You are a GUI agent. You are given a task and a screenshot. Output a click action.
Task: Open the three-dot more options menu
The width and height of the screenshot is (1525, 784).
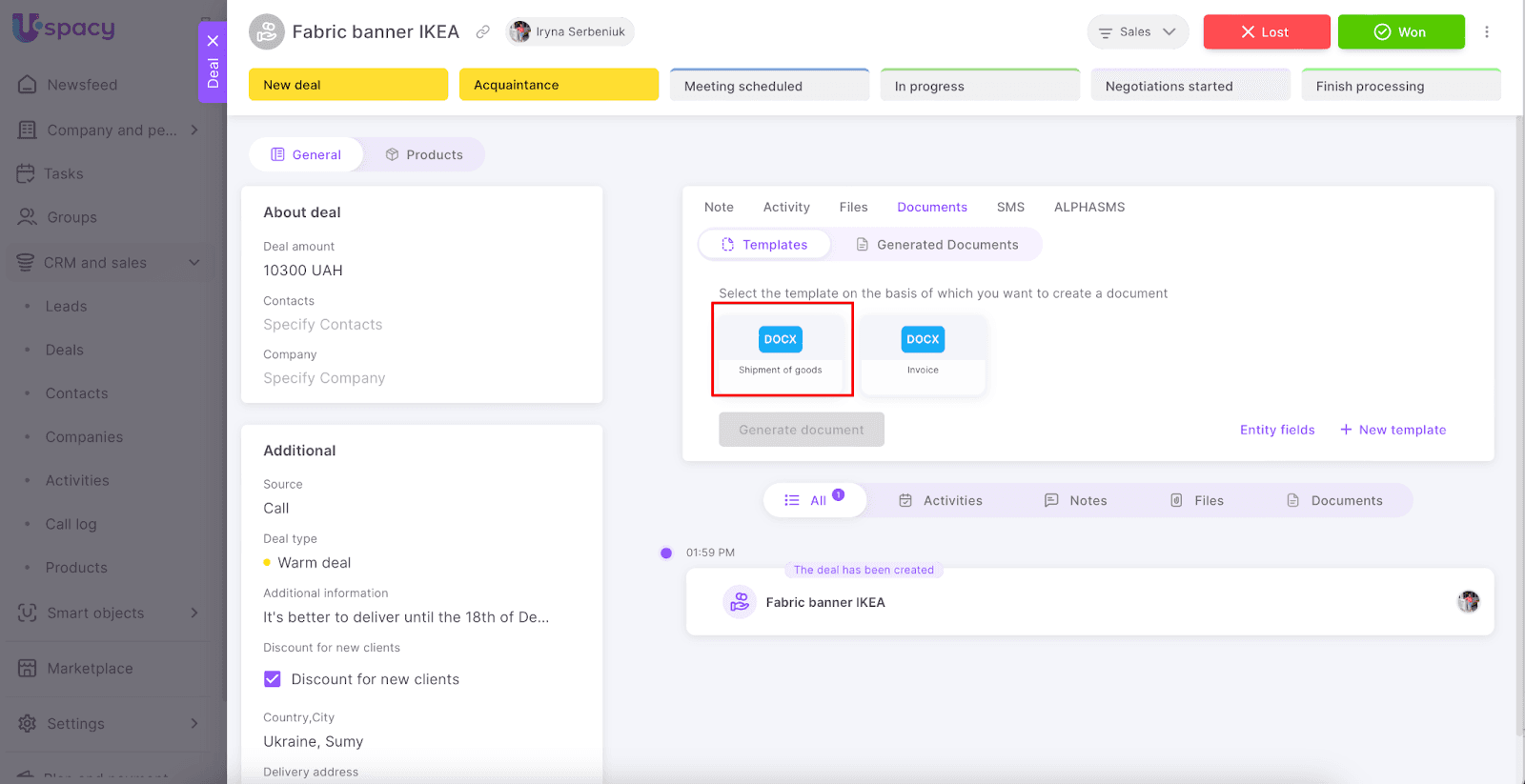[1486, 32]
